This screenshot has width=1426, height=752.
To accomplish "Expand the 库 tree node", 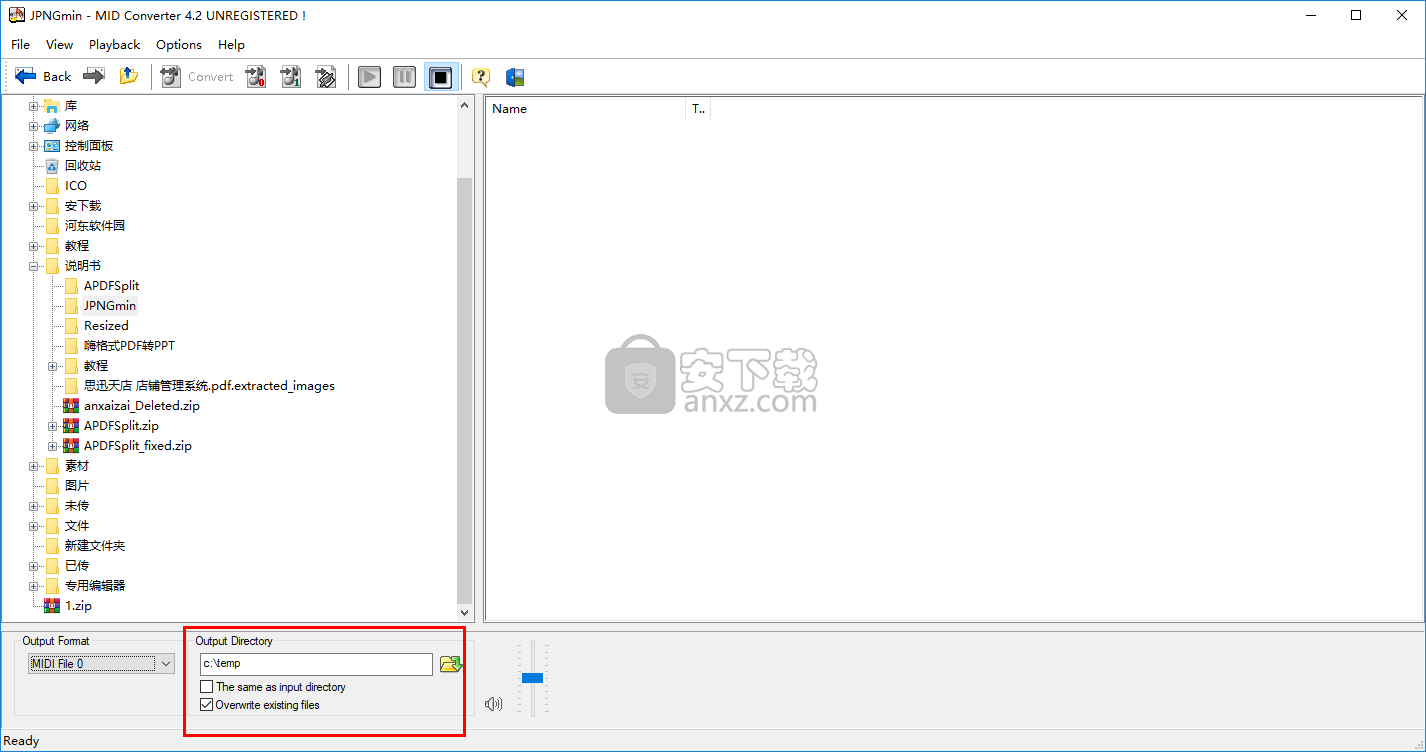I will coord(33,106).
